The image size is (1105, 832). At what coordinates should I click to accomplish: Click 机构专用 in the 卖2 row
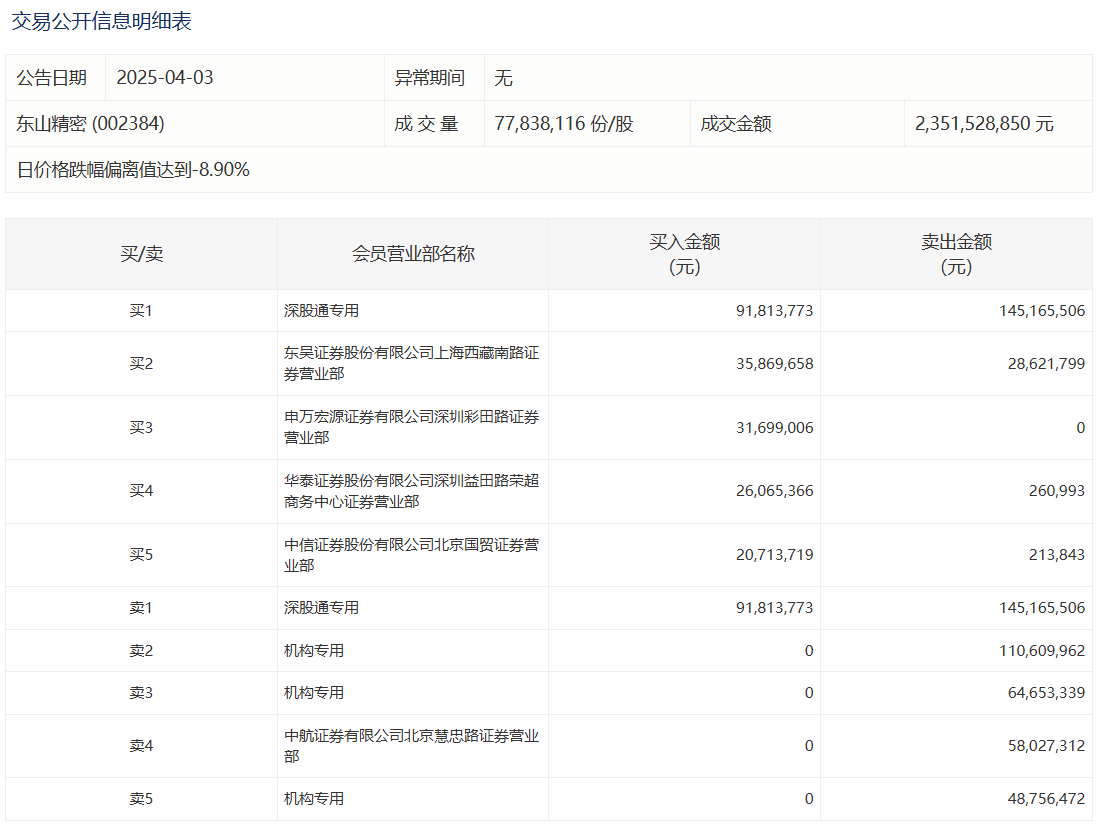[x=314, y=651]
